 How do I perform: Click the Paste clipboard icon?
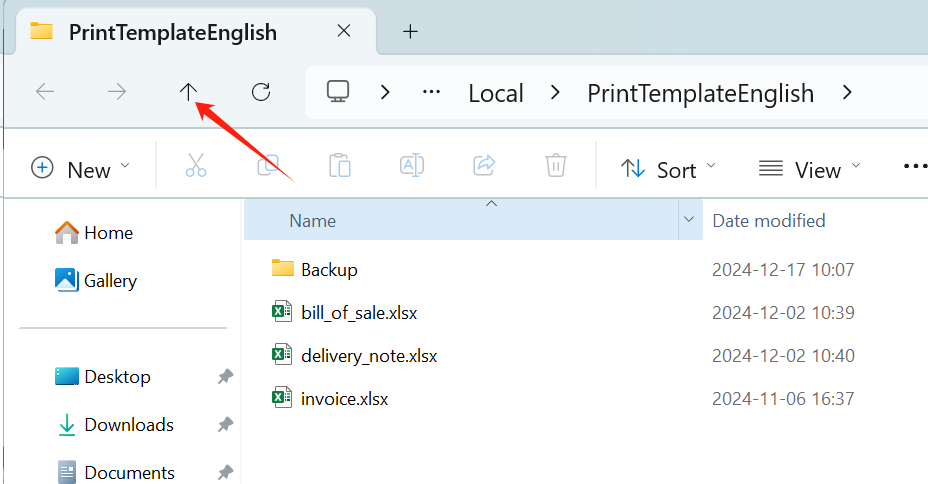coord(339,166)
